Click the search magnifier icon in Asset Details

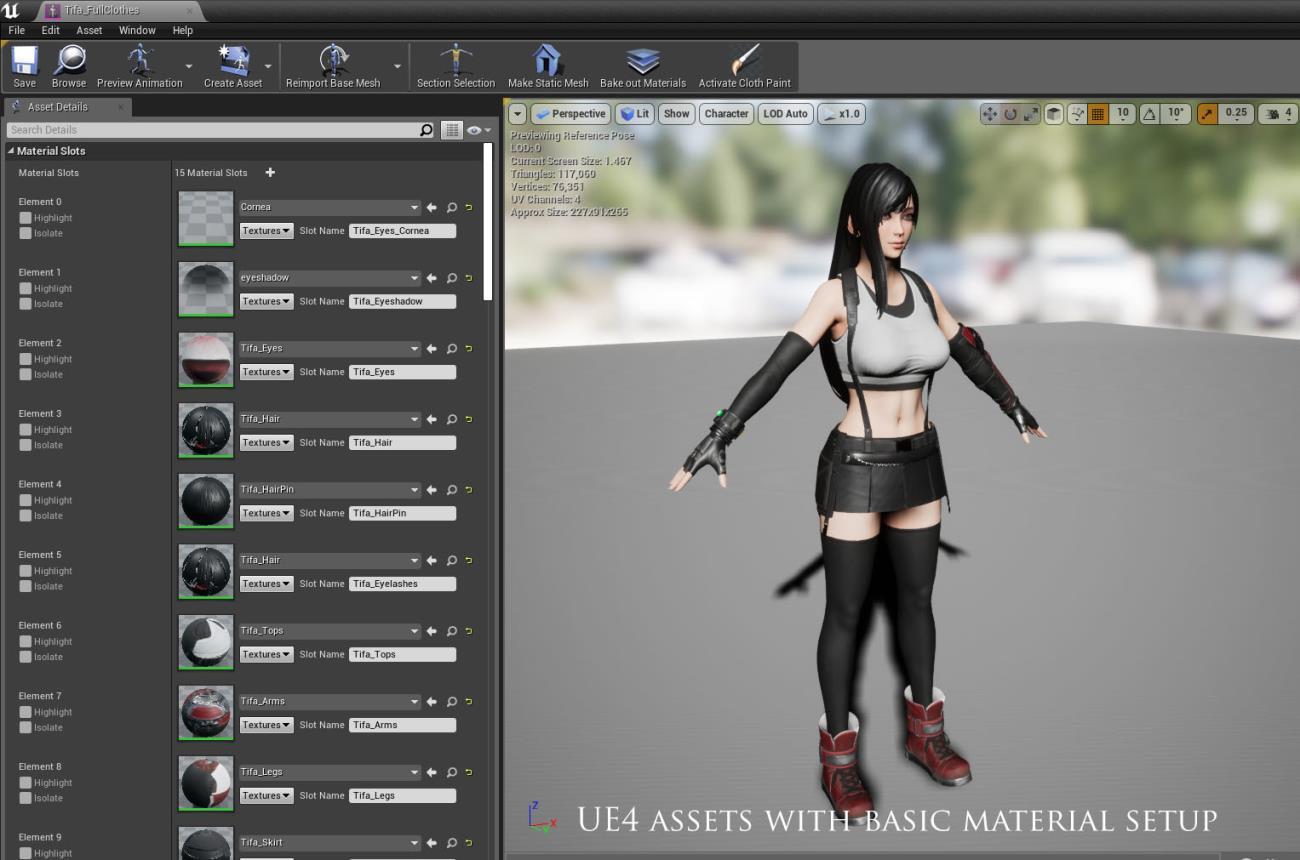(x=427, y=130)
